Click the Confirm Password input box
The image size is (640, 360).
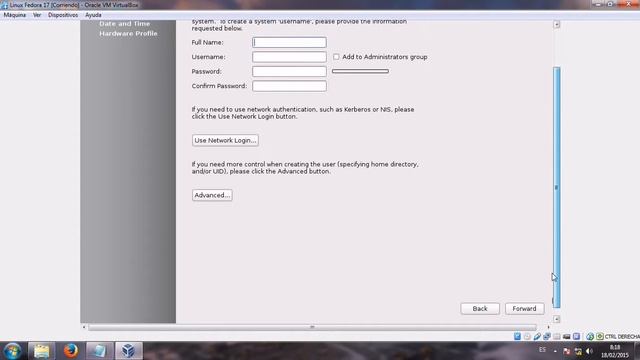[x=289, y=86]
